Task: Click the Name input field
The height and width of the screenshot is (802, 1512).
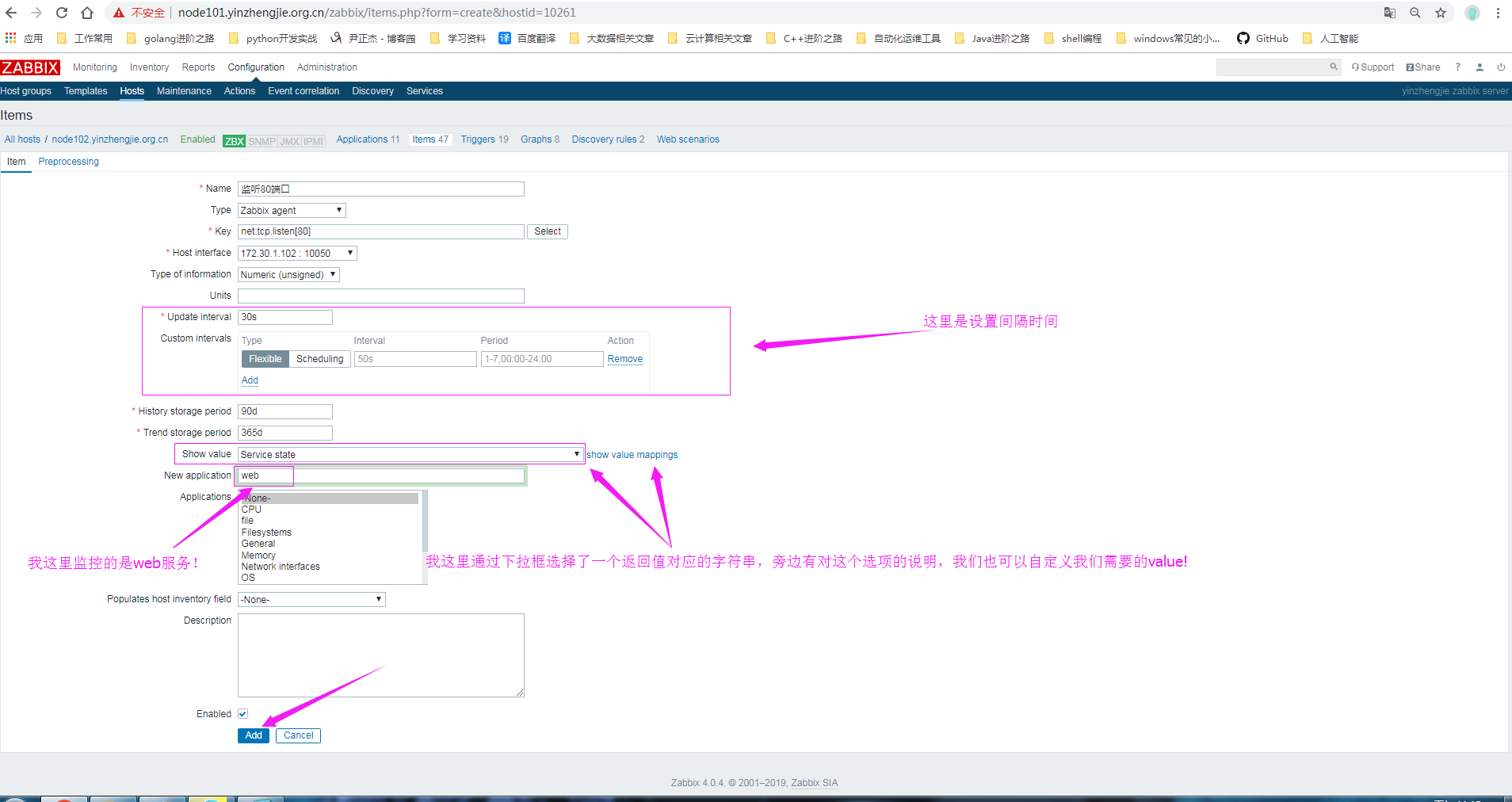Action: coord(381,189)
